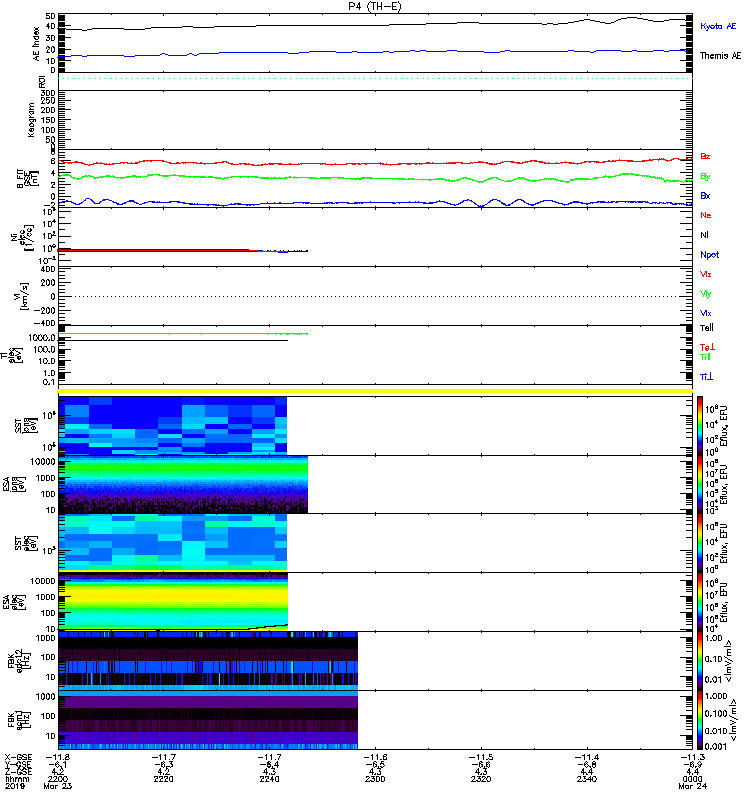Click the "hhmm" time axis label

17,779
